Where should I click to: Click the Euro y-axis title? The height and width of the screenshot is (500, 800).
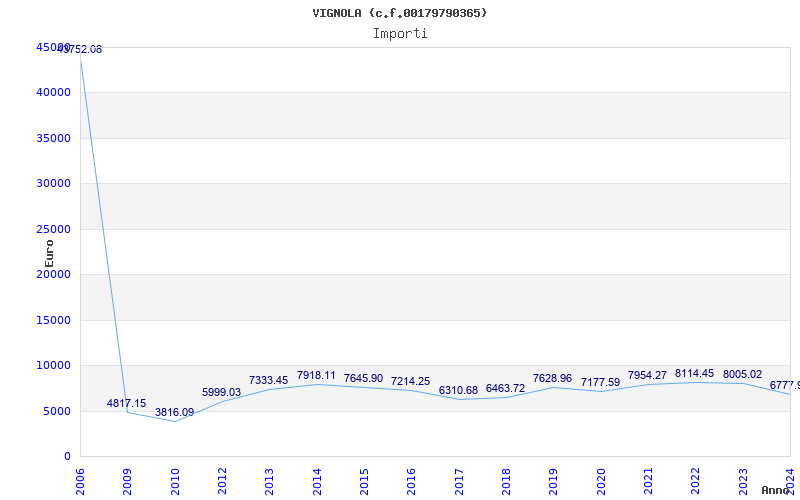tap(49, 254)
